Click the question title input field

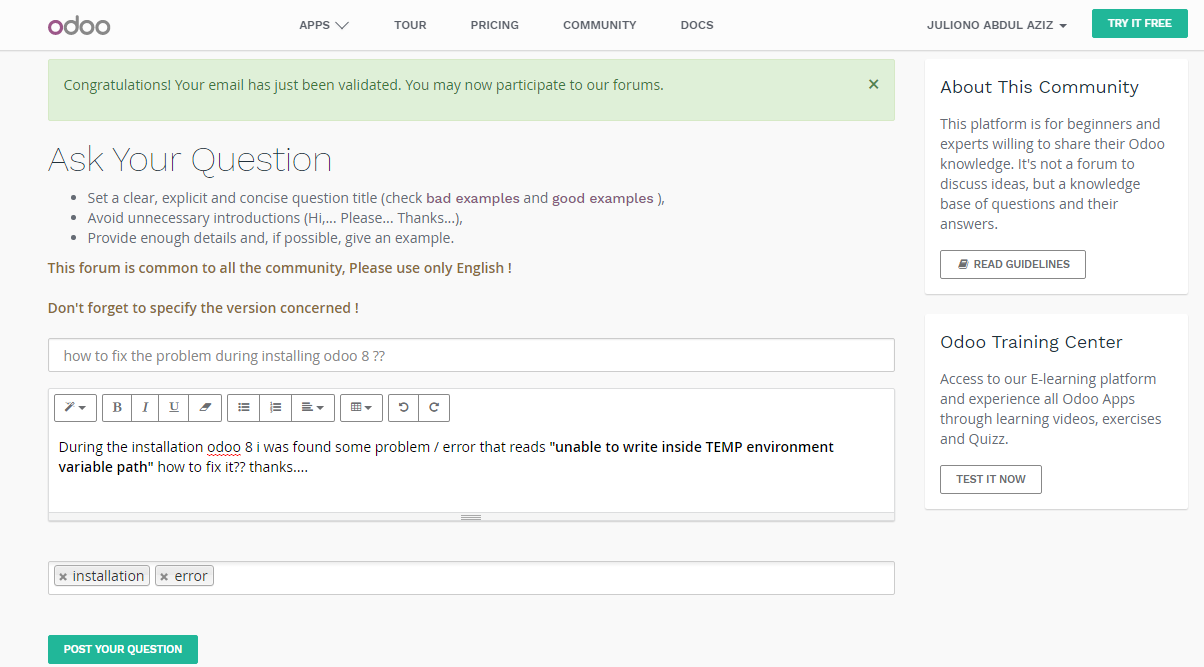471,355
